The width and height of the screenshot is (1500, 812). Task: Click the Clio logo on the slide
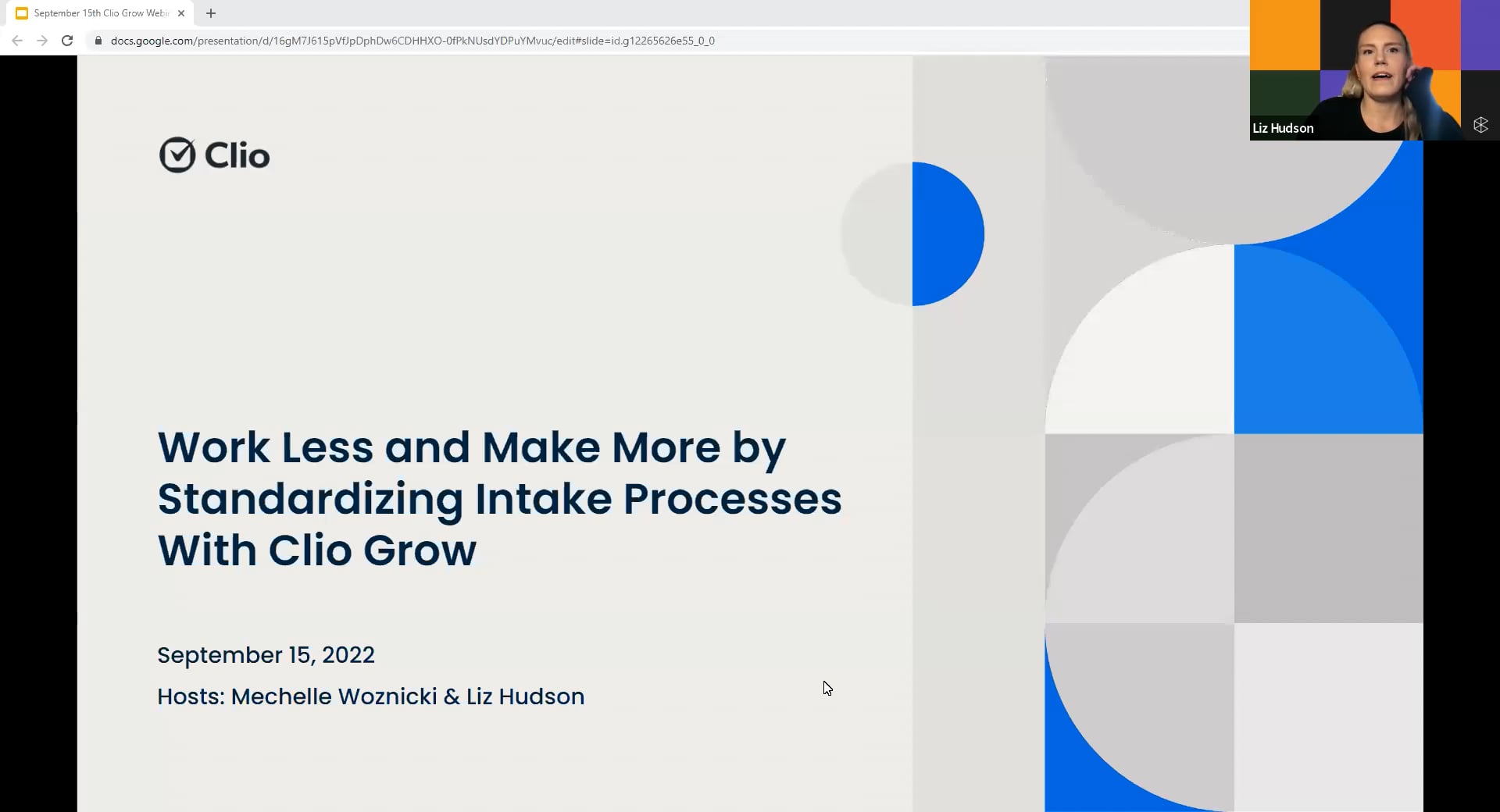[213, 155]
